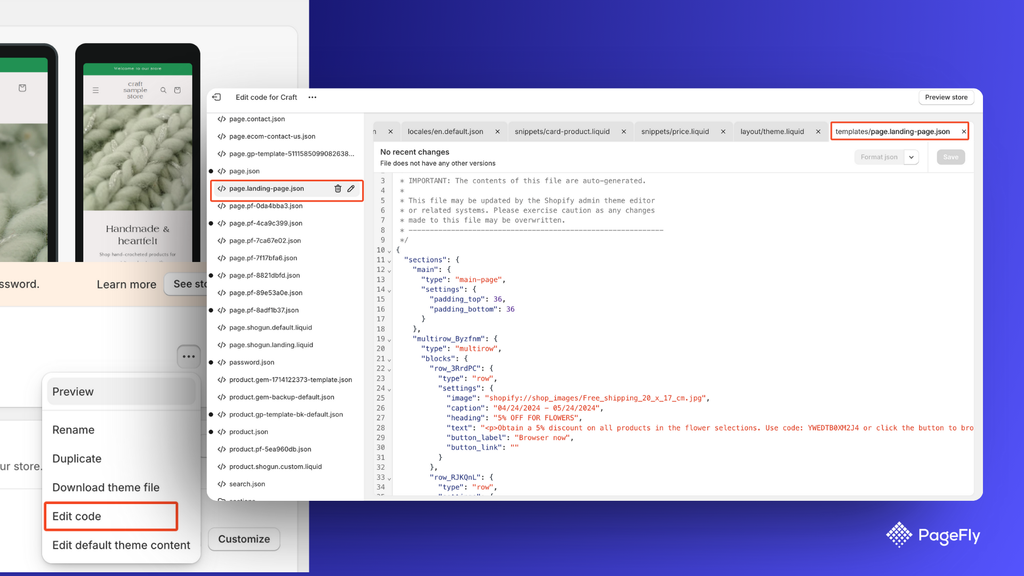Click the Customize button
The width and height of the screenshot is (1024, 576).
[x=244, y=539]
